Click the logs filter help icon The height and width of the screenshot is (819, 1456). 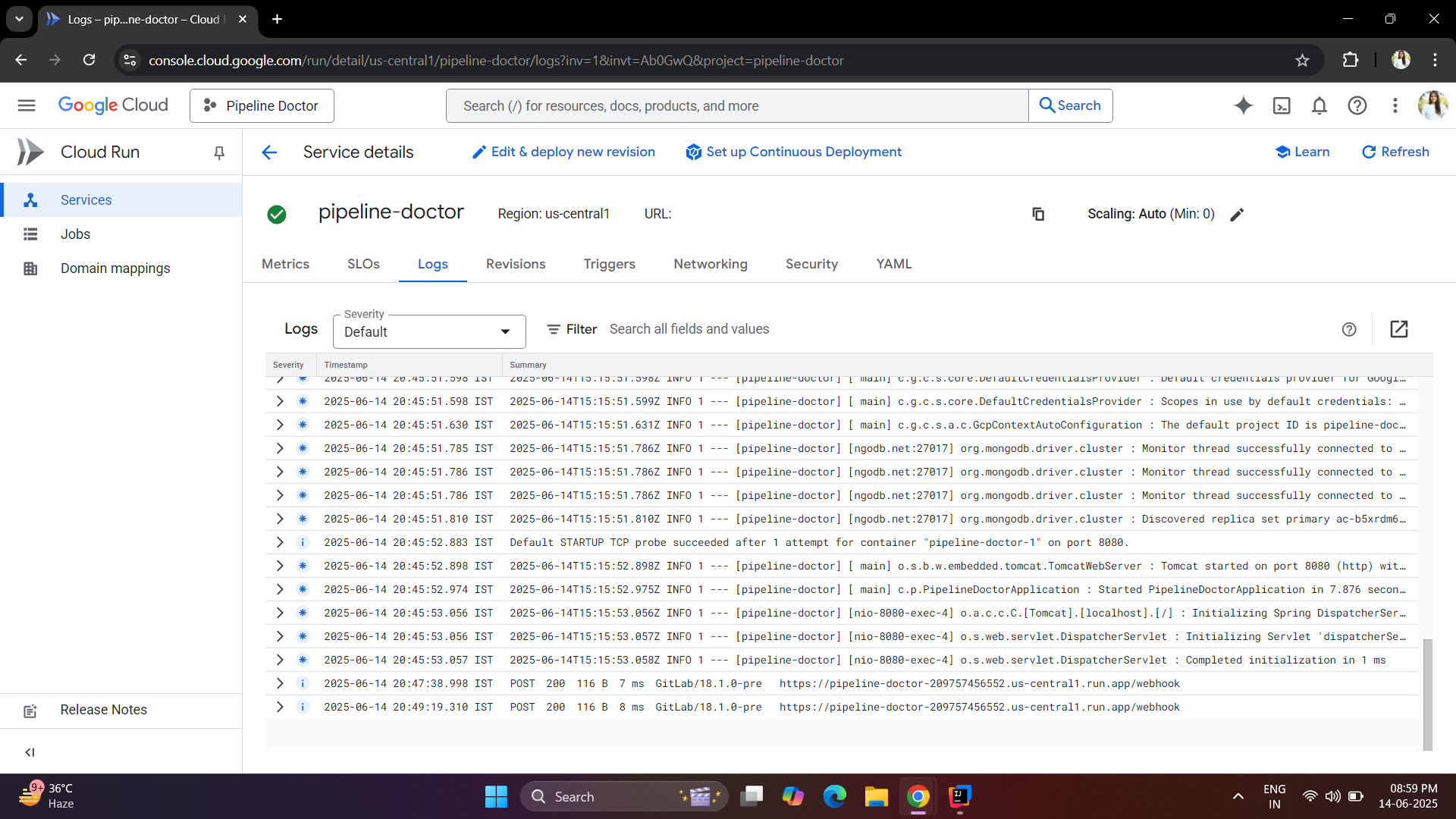click(1349, 329)
